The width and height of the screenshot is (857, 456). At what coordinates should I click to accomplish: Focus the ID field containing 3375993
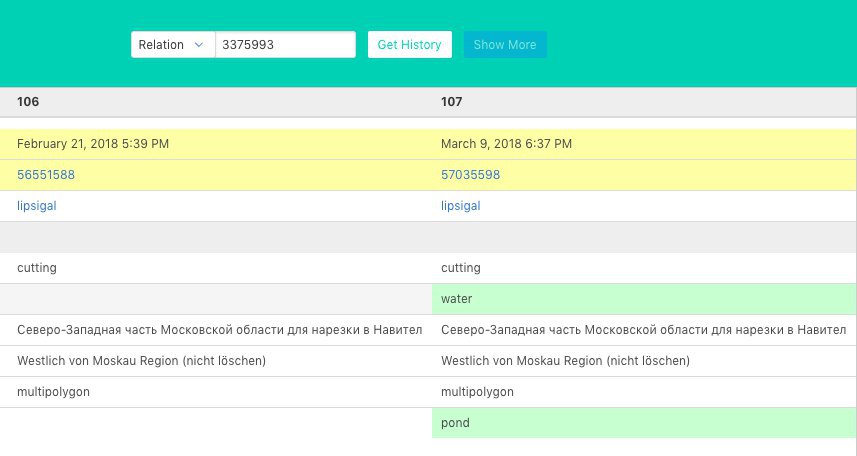pos(285,45)
